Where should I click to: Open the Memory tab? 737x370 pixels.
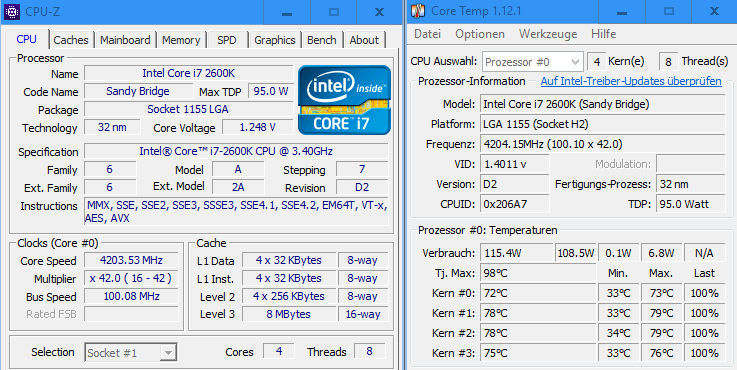point(181,40)
